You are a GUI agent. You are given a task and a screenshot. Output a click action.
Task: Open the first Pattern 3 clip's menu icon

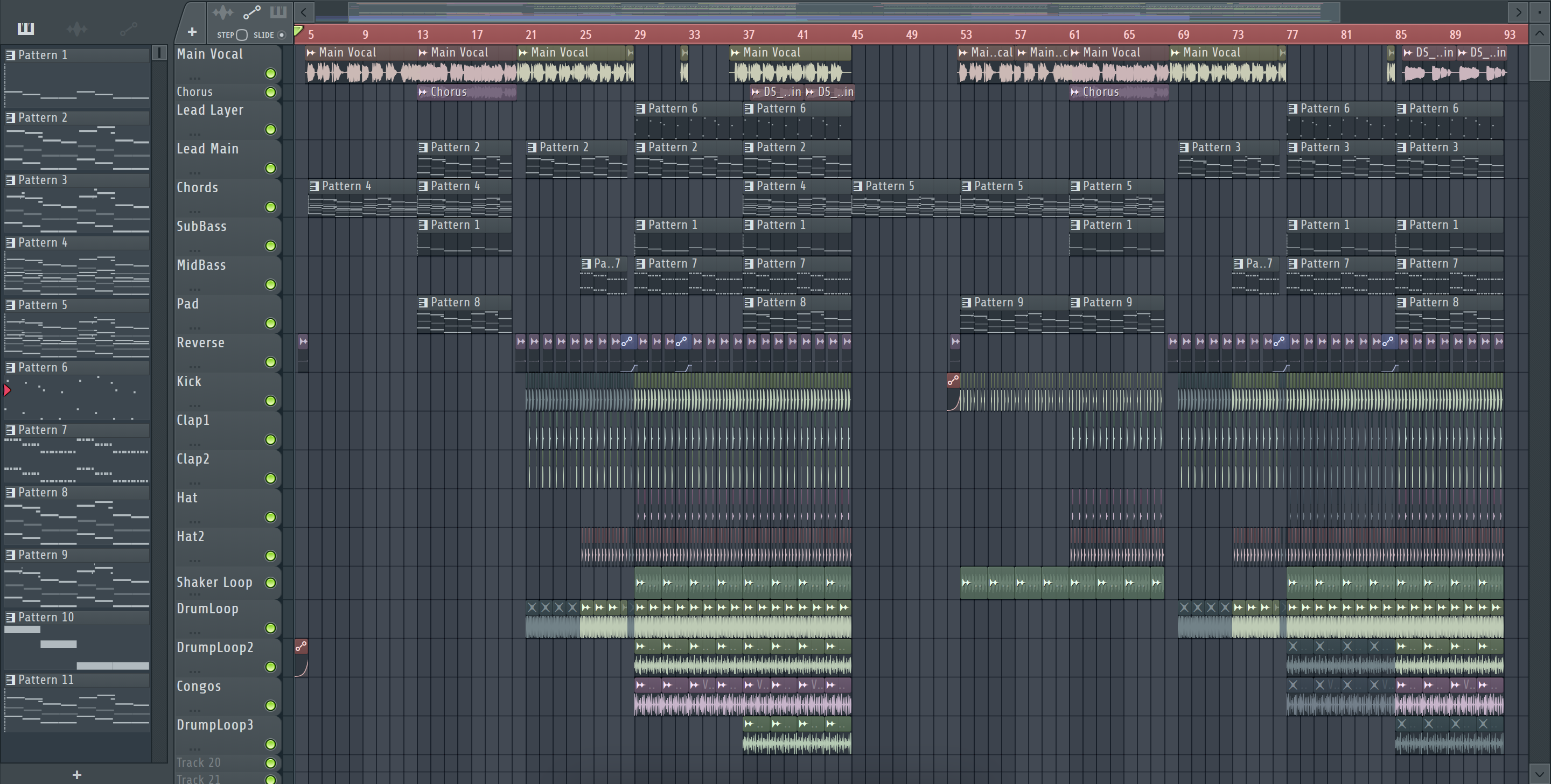(1184, 148)
